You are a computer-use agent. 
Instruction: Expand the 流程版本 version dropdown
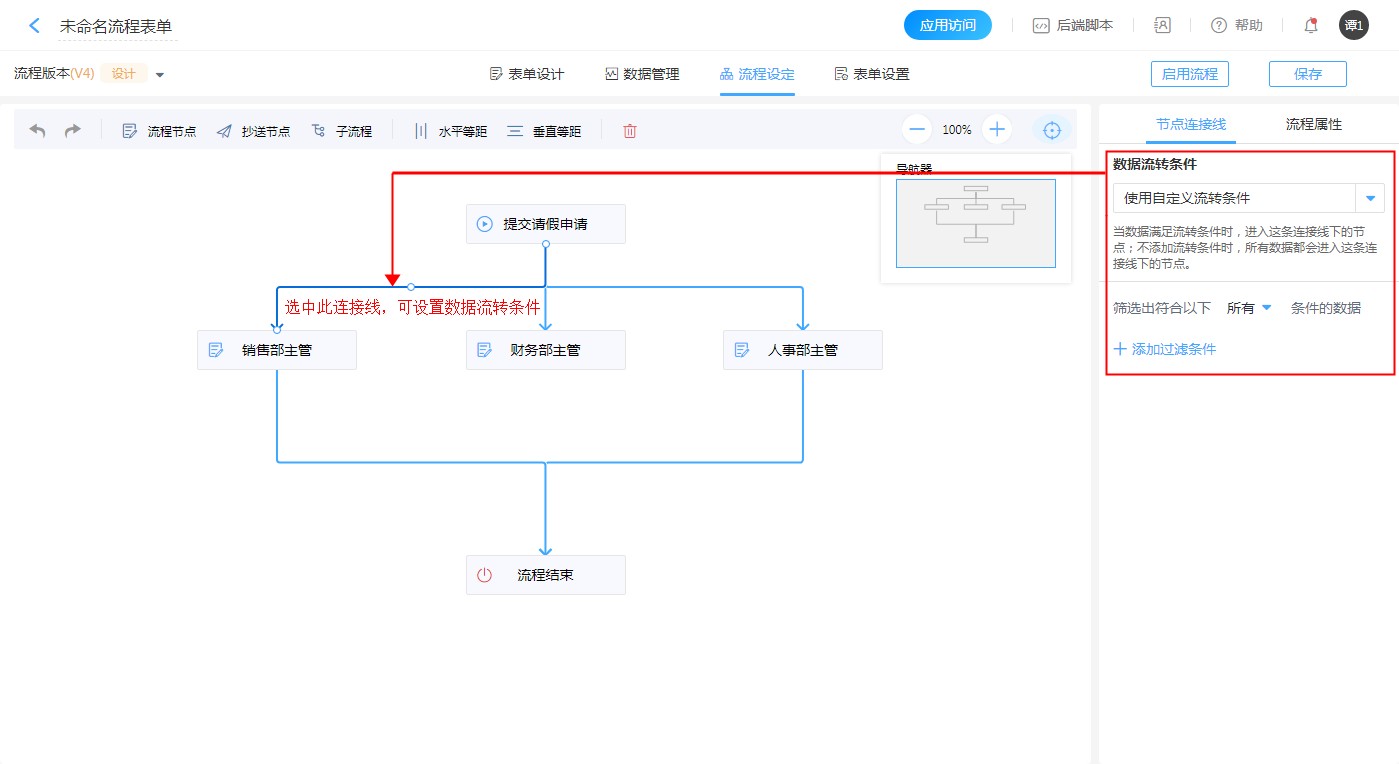160,75
